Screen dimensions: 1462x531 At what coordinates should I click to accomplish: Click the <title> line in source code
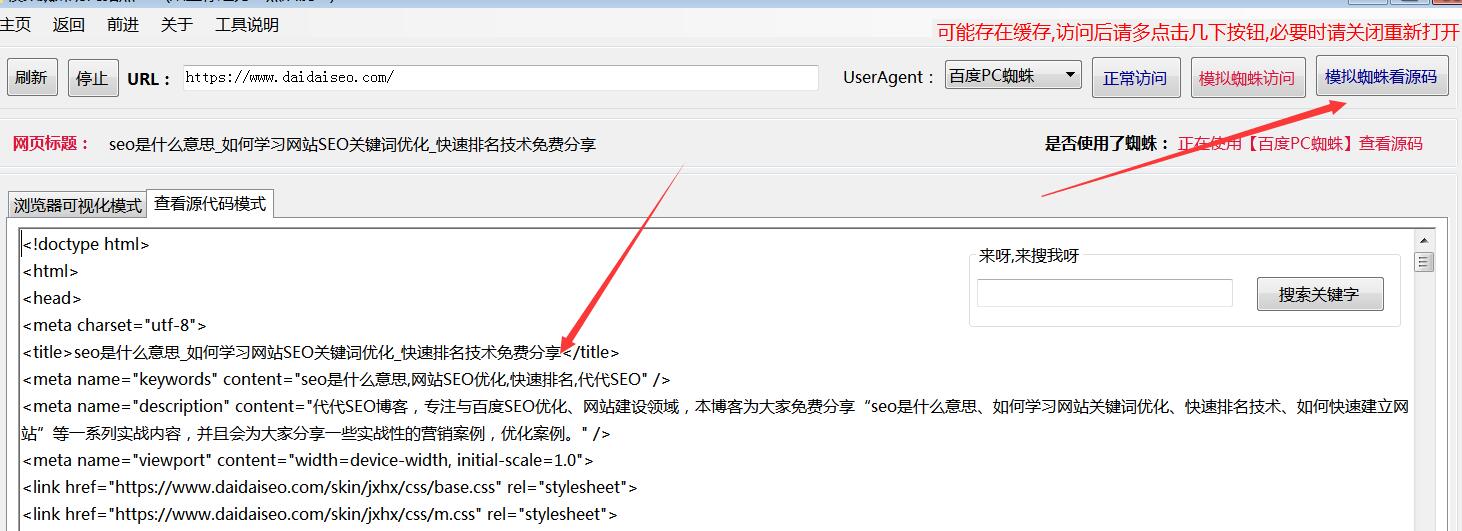click(x=321, y=352)
